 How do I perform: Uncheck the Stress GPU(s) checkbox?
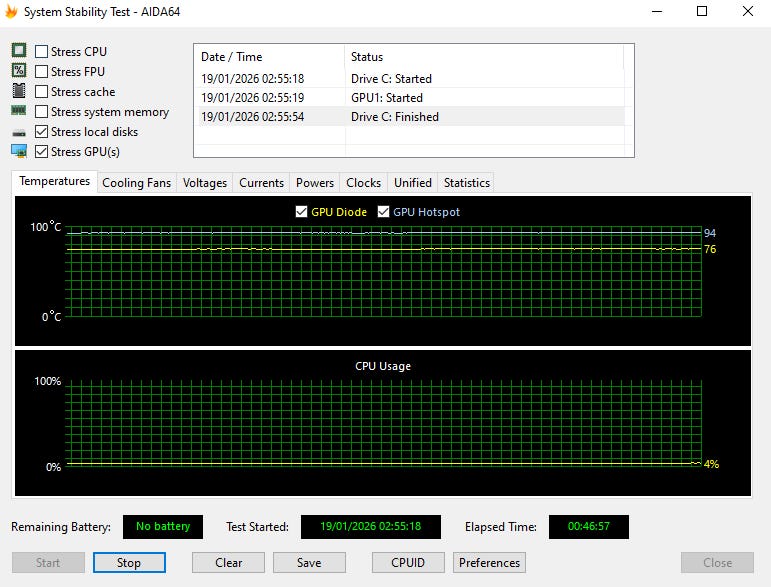[41, 152]
